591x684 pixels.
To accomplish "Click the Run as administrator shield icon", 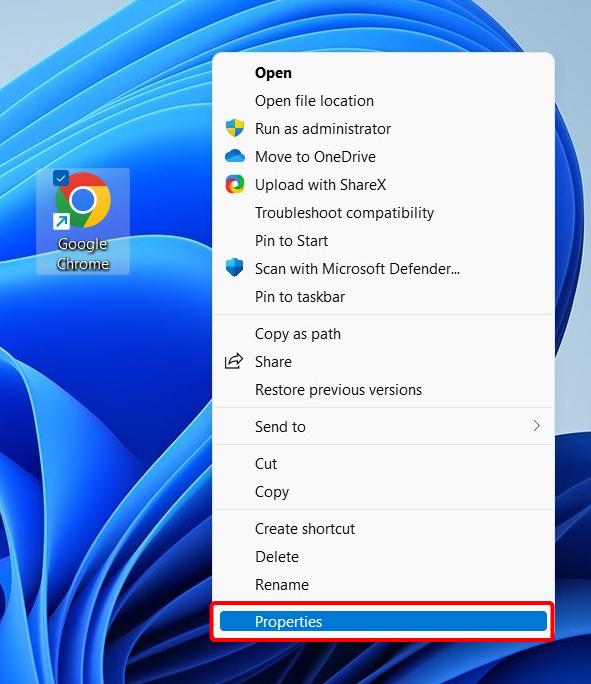I will point(235,128).
